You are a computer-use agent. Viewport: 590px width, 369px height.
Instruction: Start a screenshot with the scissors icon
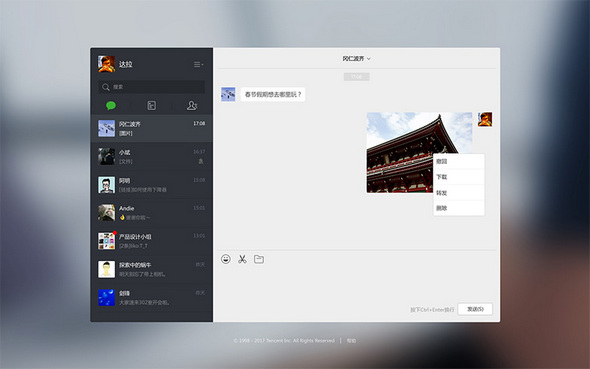click(242, 259)
